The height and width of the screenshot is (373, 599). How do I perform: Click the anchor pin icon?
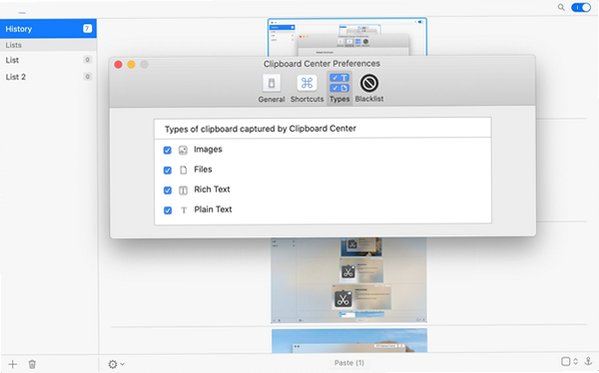click(x=588, y=361)
